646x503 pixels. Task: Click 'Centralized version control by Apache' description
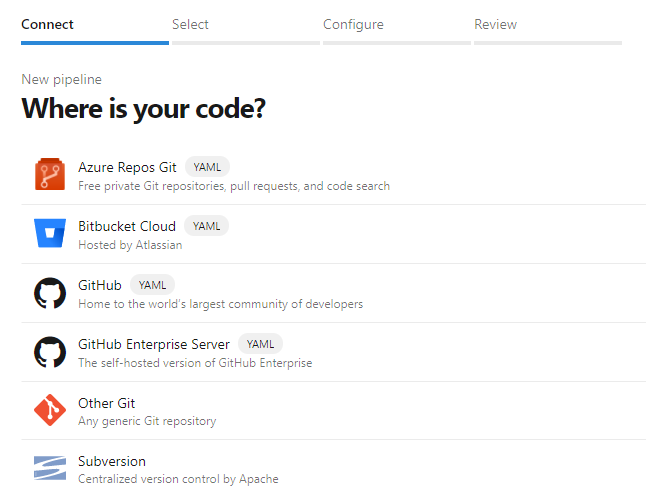(178, 479)
